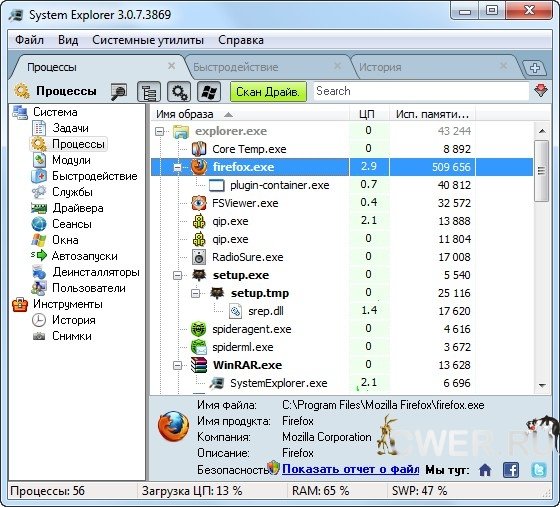Toggle the Windows logo Microsoft processes filter

tap(209, 92)
